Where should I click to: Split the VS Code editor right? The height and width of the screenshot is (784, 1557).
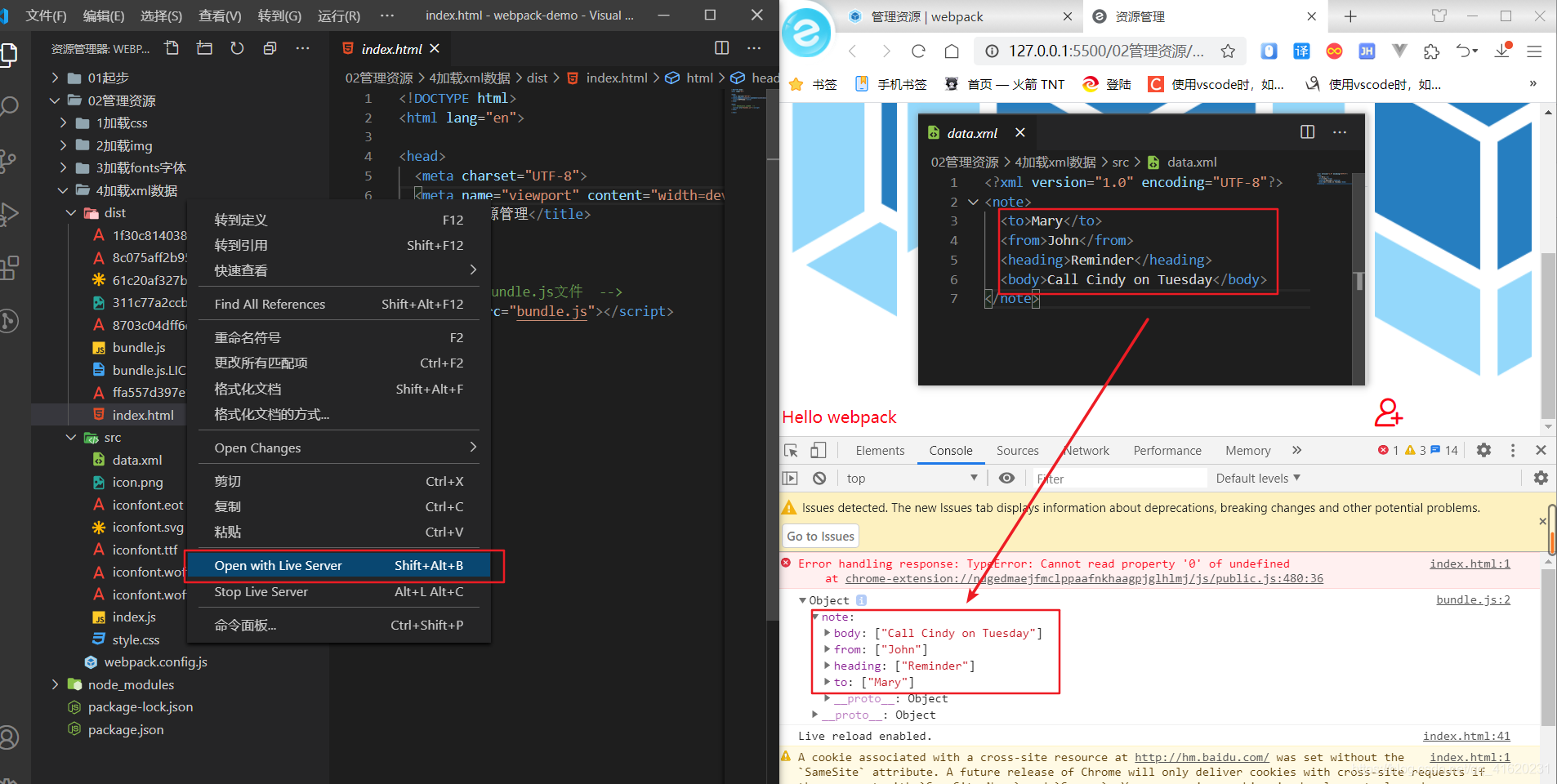click(x=721, y=48)
